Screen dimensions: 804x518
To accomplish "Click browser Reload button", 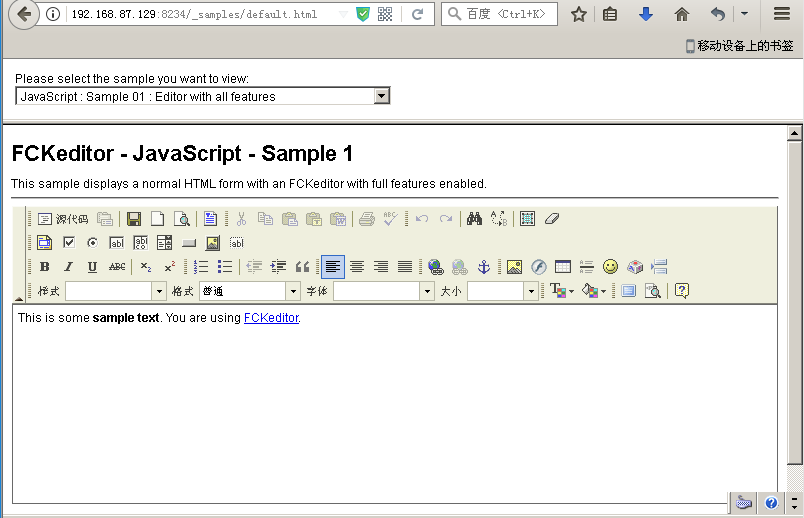I will [417, 14].
